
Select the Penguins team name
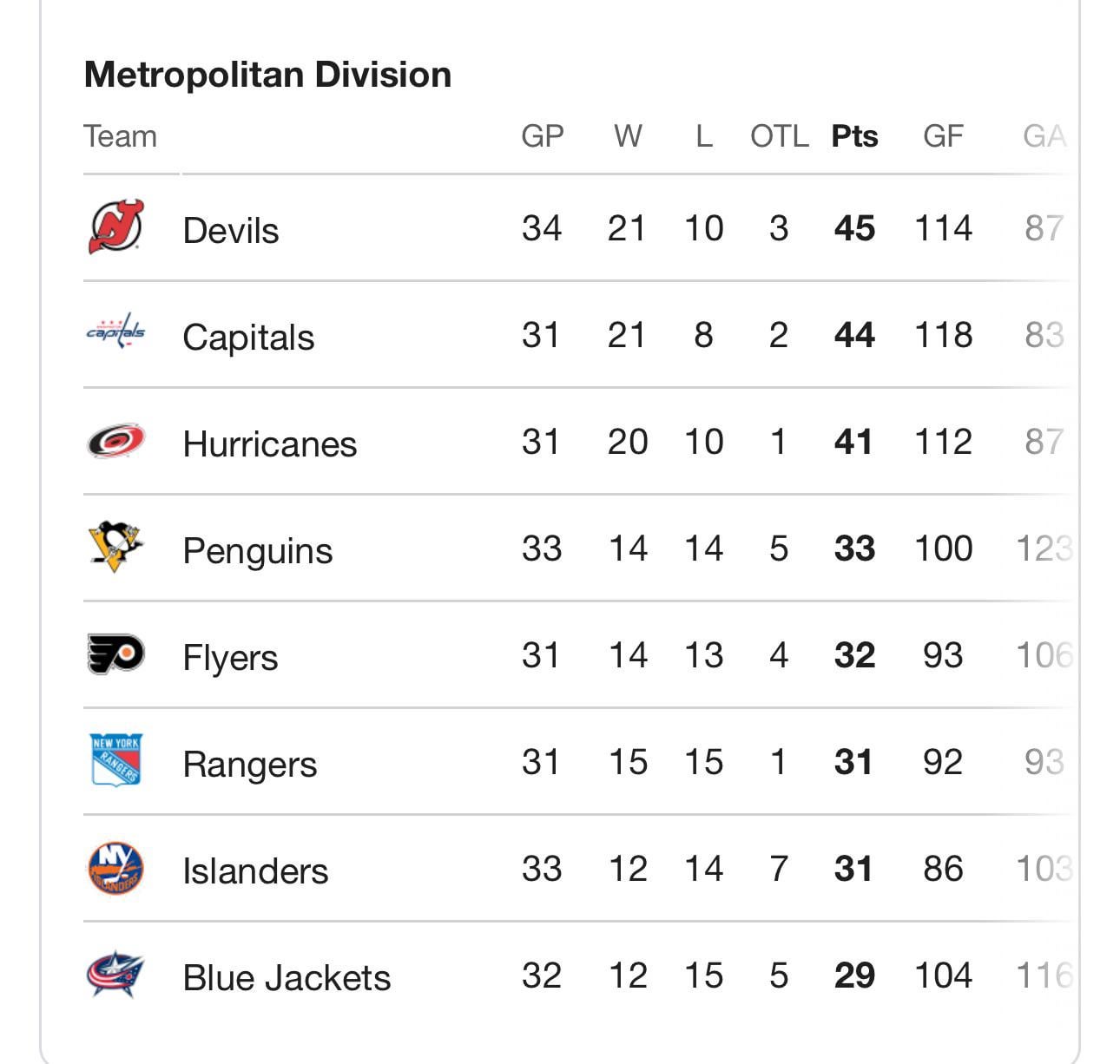pyautogui.click(x=258, y=551)
